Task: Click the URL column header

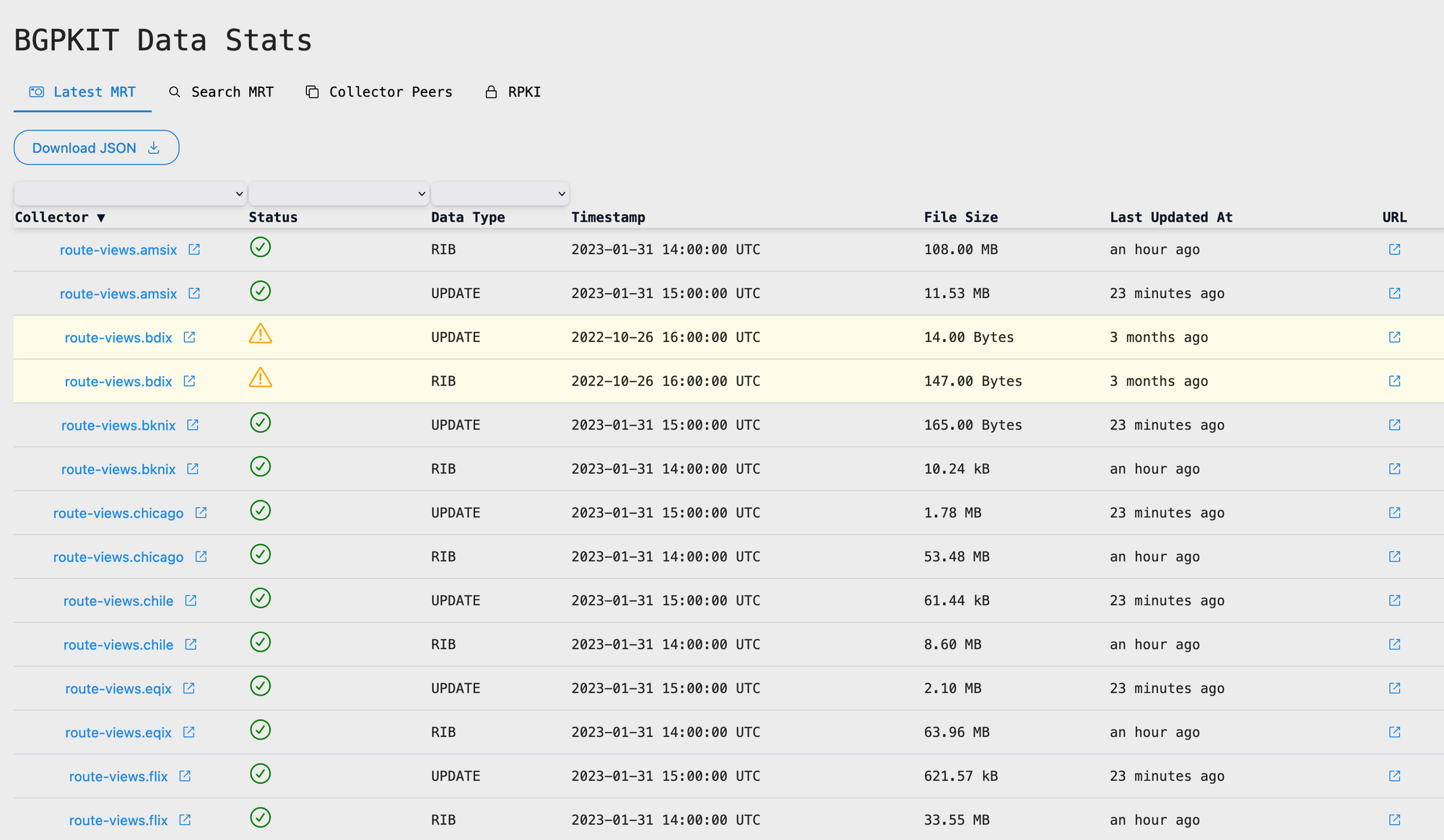Action: tap(1394, 217)
